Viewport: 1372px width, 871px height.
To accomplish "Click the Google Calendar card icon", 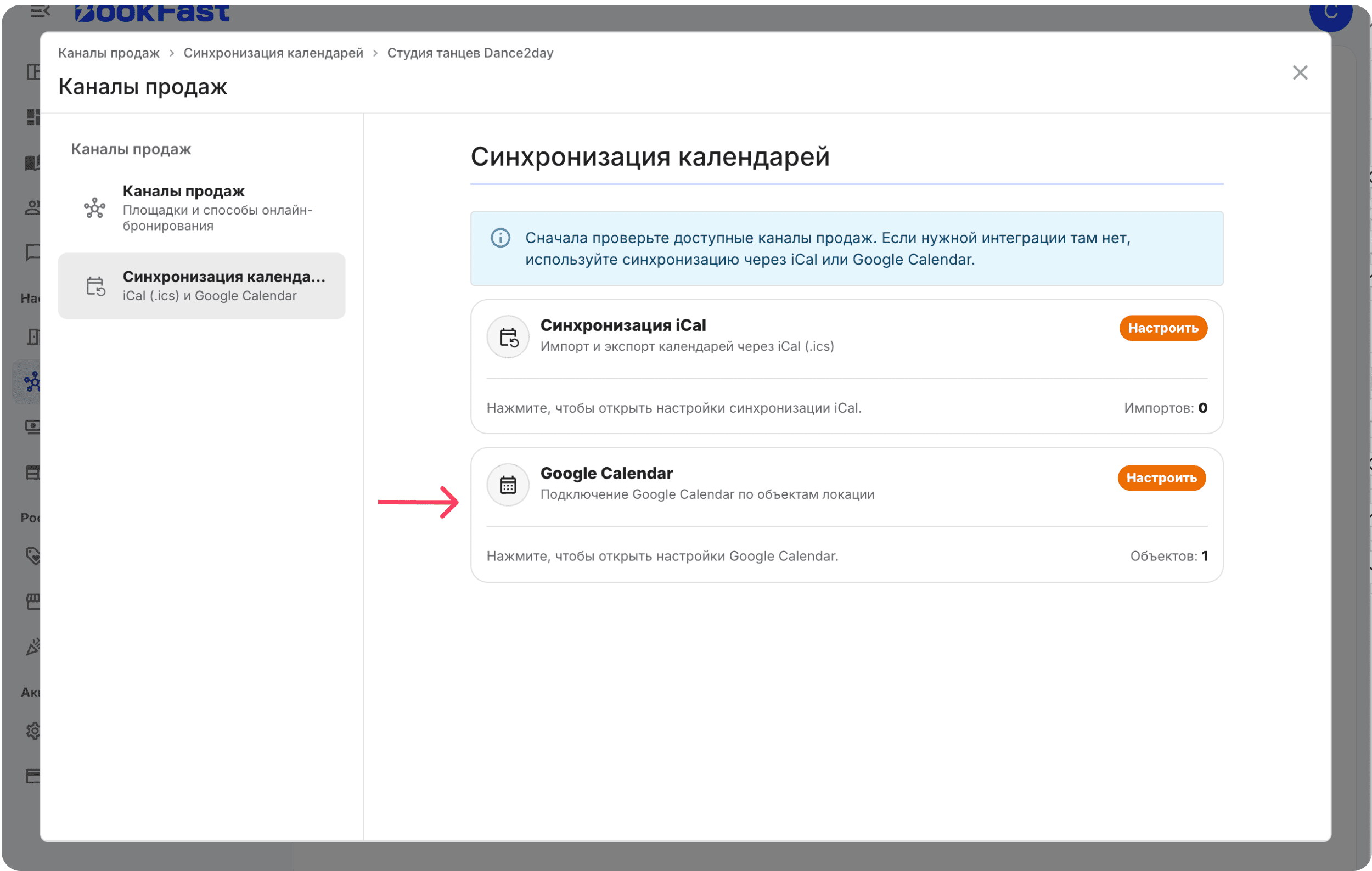I will point(508,485).
